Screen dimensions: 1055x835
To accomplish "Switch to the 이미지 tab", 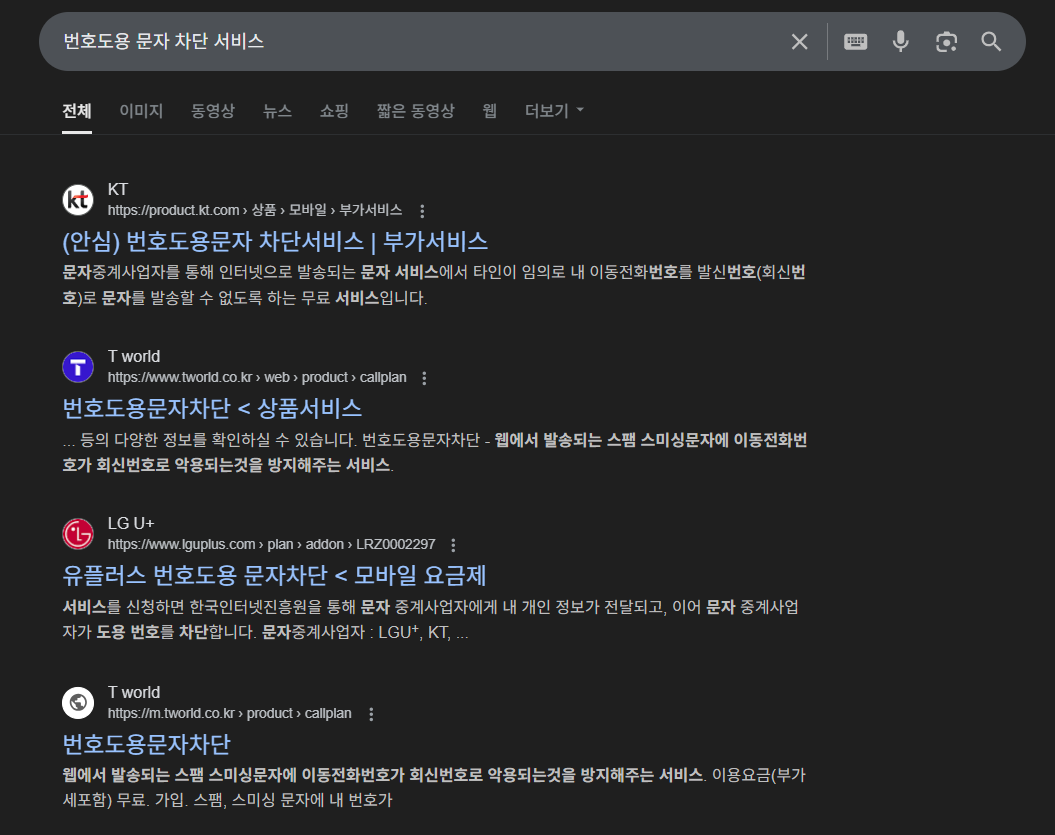I will [x=141, y=111].
